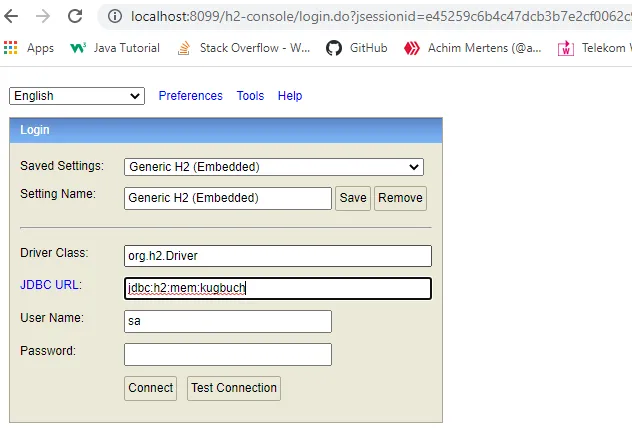Open the W3 Java Tutorial bookmark icon
This screenshot has height=429, width=632.
pos(78,48)
